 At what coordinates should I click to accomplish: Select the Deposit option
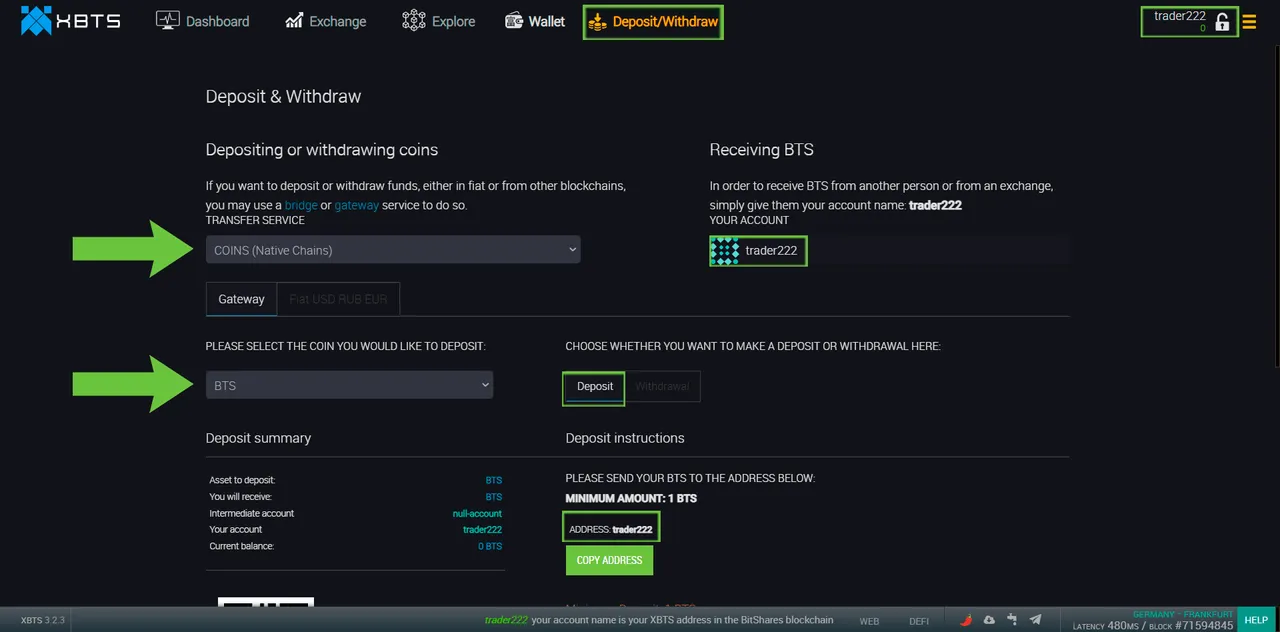click(595, 386)
